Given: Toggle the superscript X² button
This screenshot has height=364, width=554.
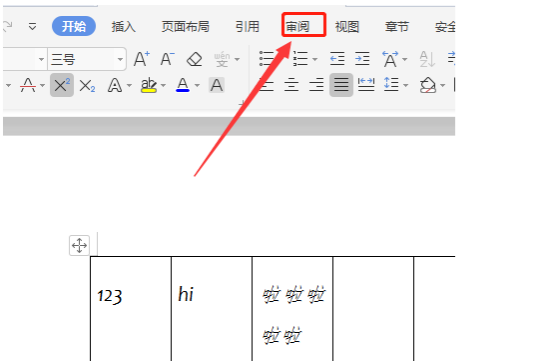Looking at the screenshot, I should click(62, 85).
